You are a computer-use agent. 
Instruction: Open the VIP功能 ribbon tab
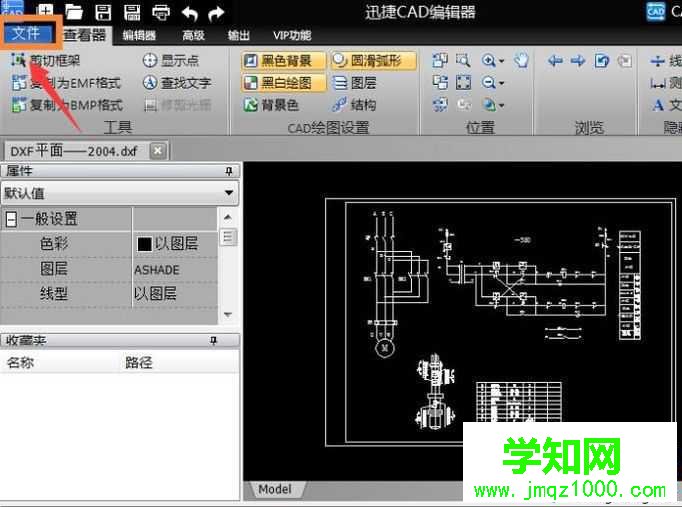pos(292,35)
